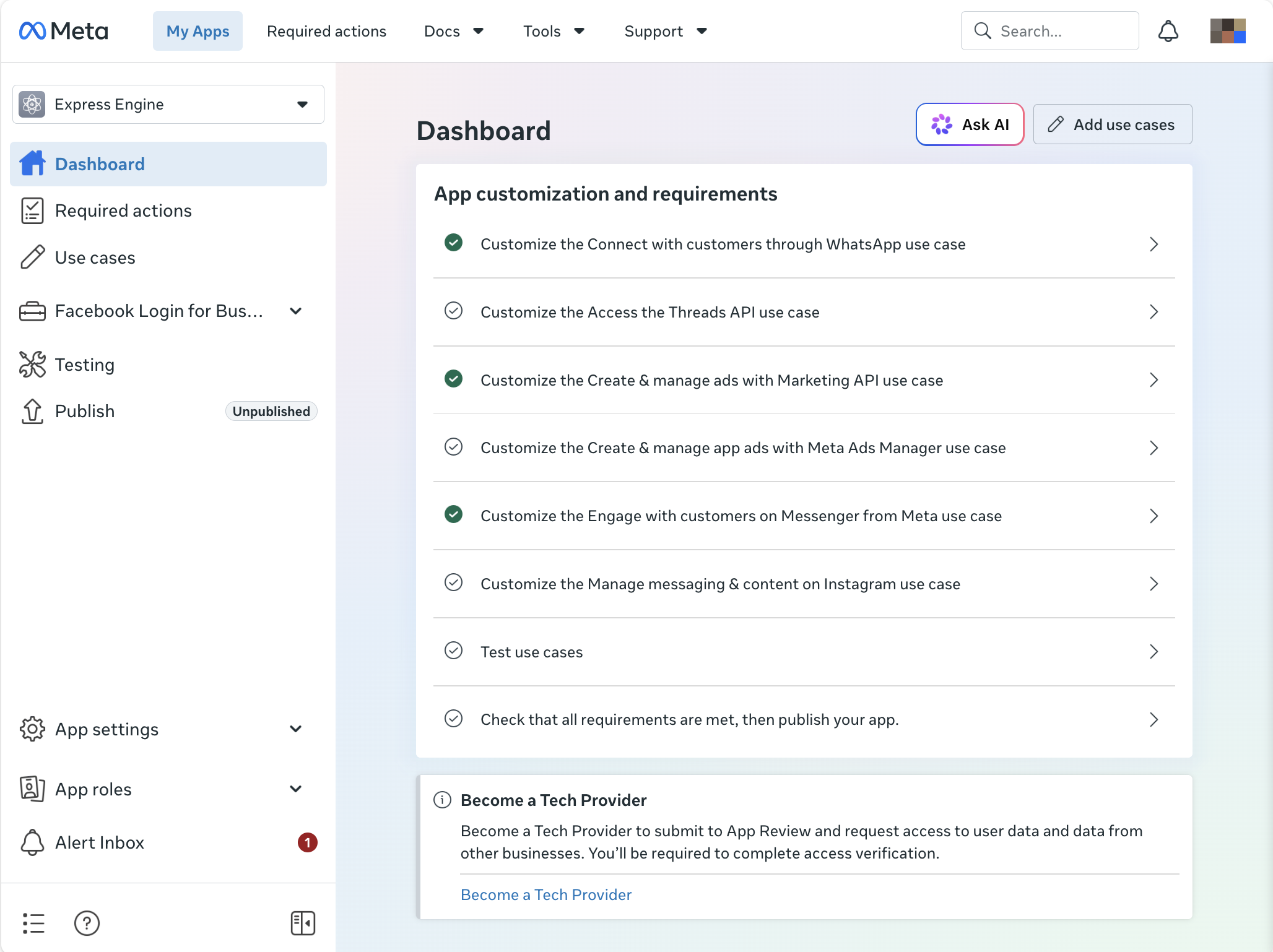
Task: Open Marketing API use case row arrow
Action: [1154, 380]
